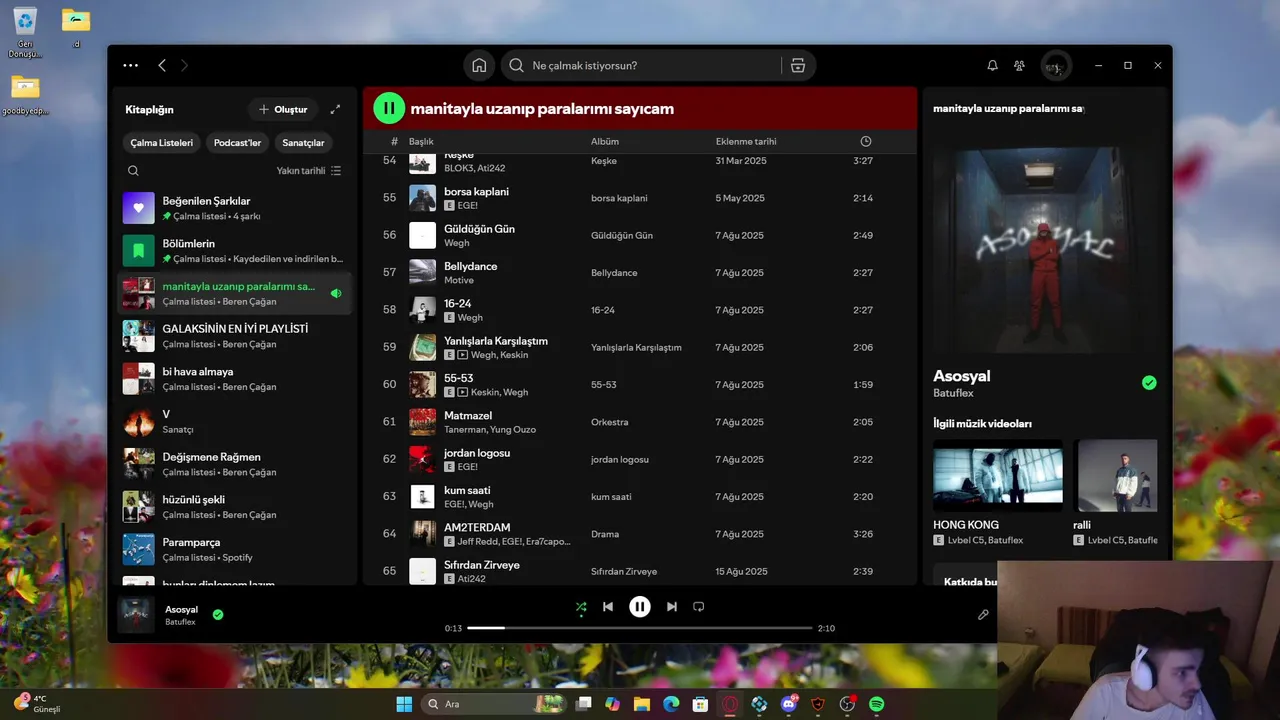Filter library by Çalma Listeleri
Screen dimensions: 1280x720
(162, 143)
